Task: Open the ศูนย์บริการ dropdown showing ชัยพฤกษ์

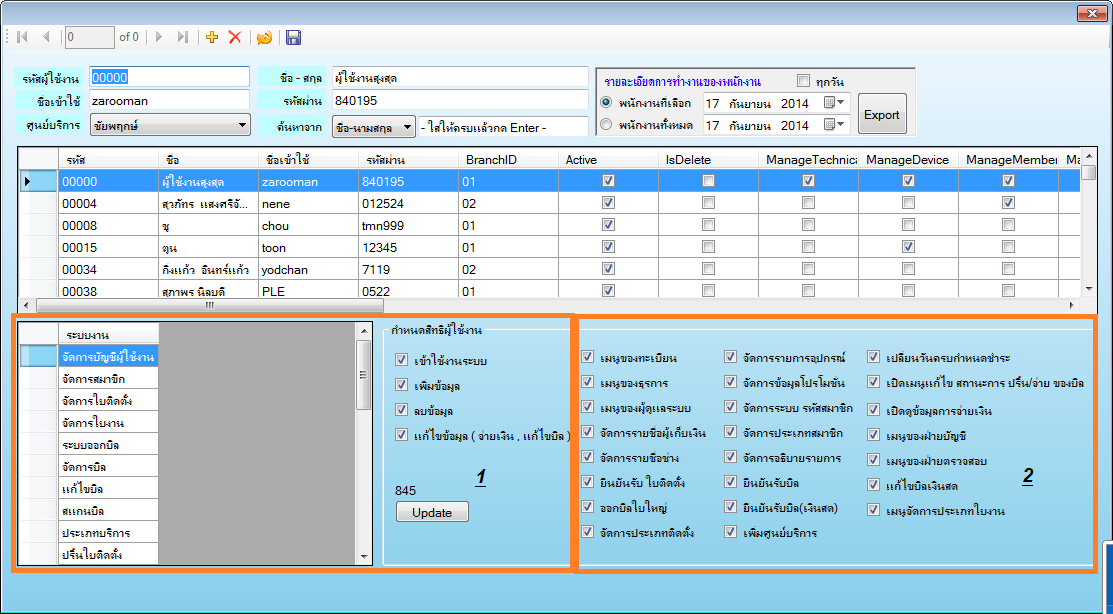Action: coord(243,126)
